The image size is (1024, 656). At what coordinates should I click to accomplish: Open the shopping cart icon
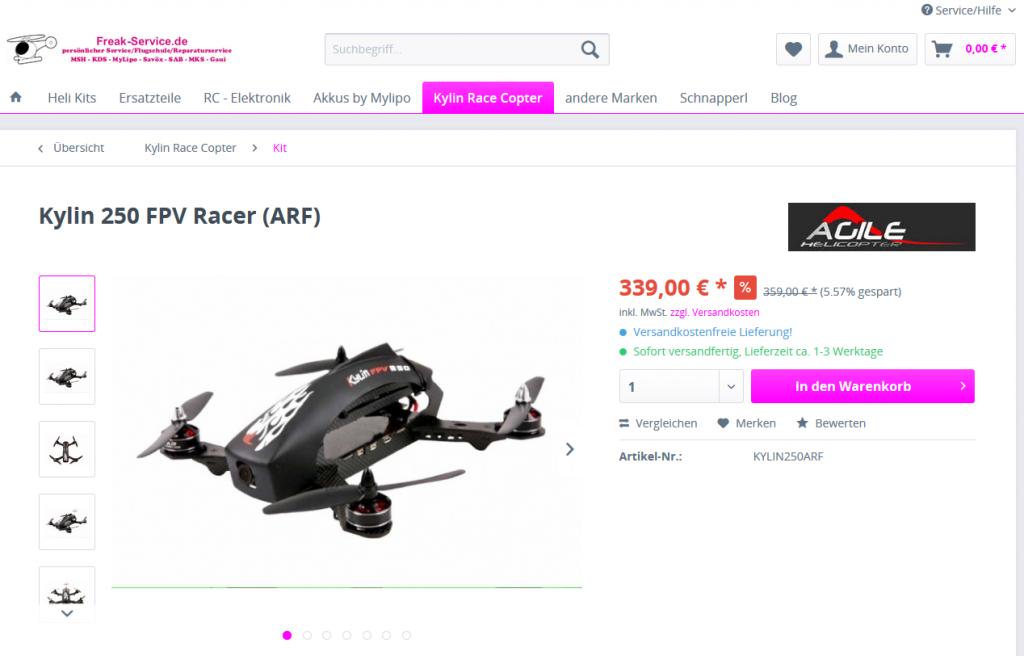click(942, 49)
